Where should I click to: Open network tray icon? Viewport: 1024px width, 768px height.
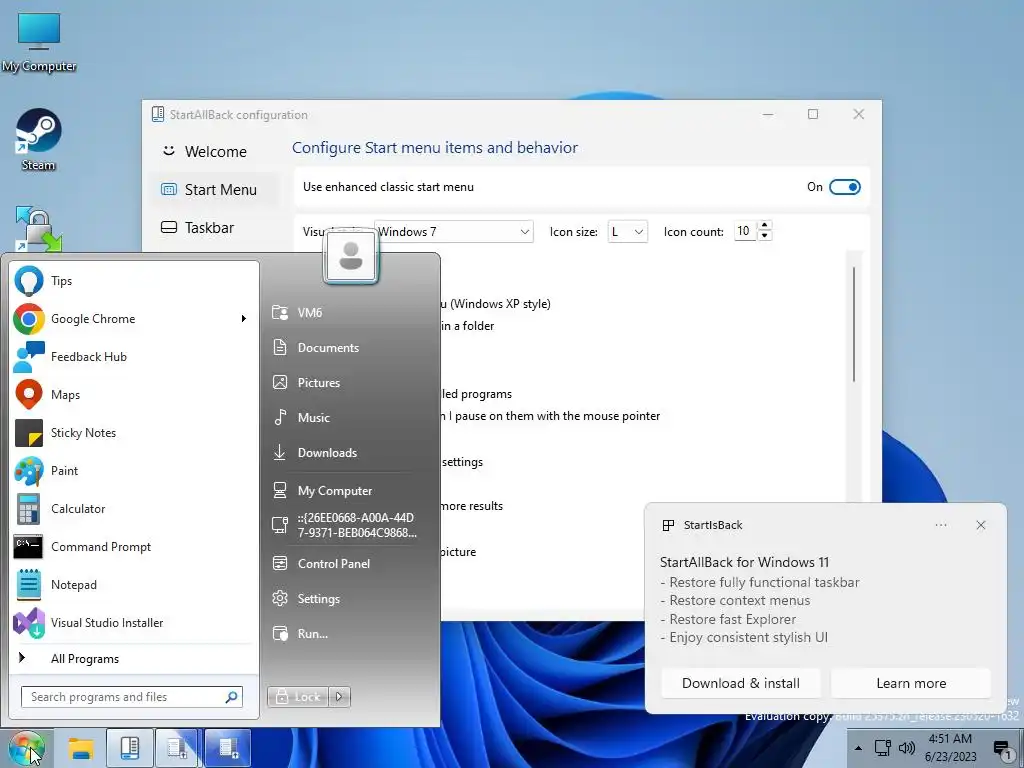coord(883,748)
